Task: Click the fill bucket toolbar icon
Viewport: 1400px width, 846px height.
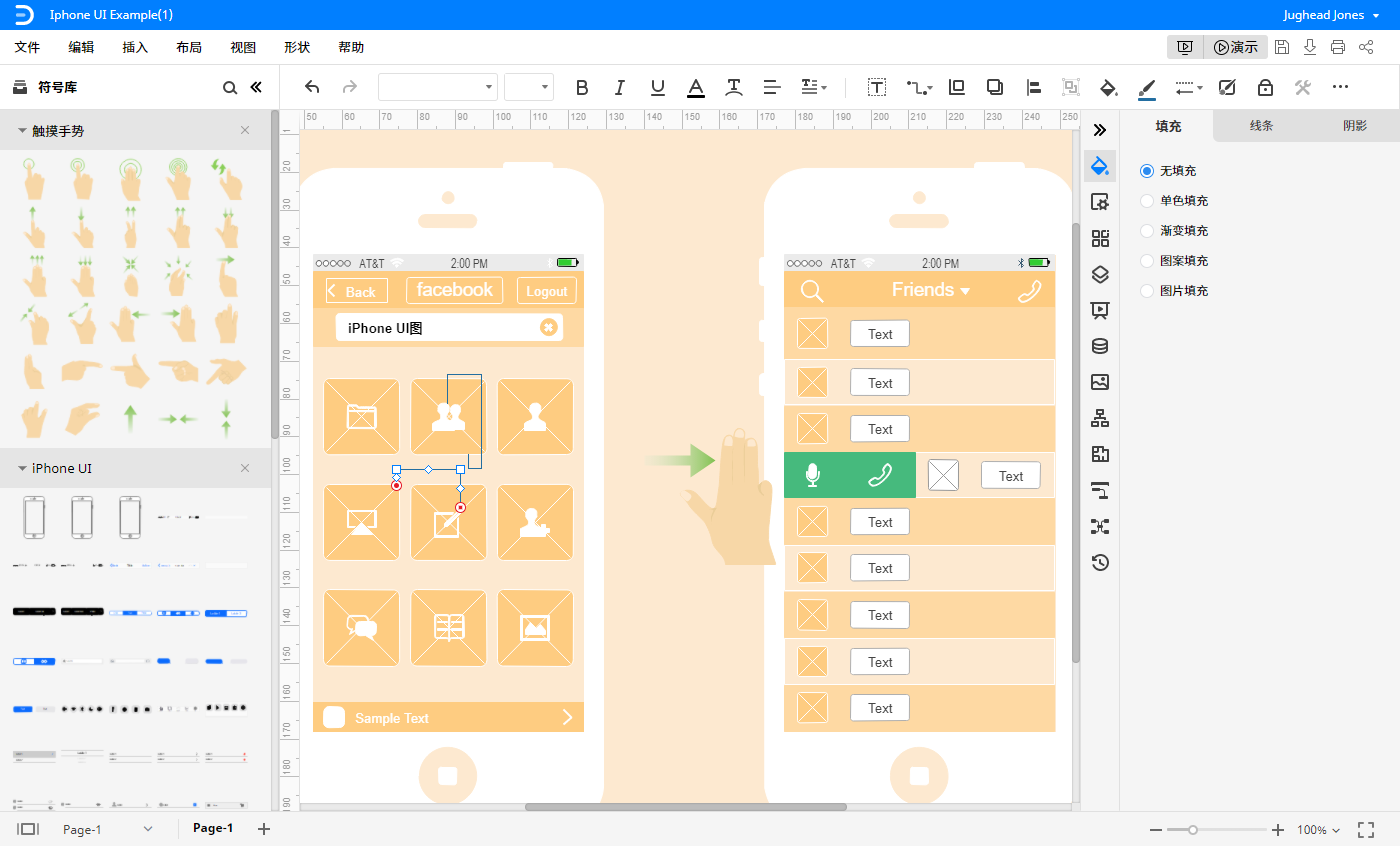Action: (x=1108, y=87)
